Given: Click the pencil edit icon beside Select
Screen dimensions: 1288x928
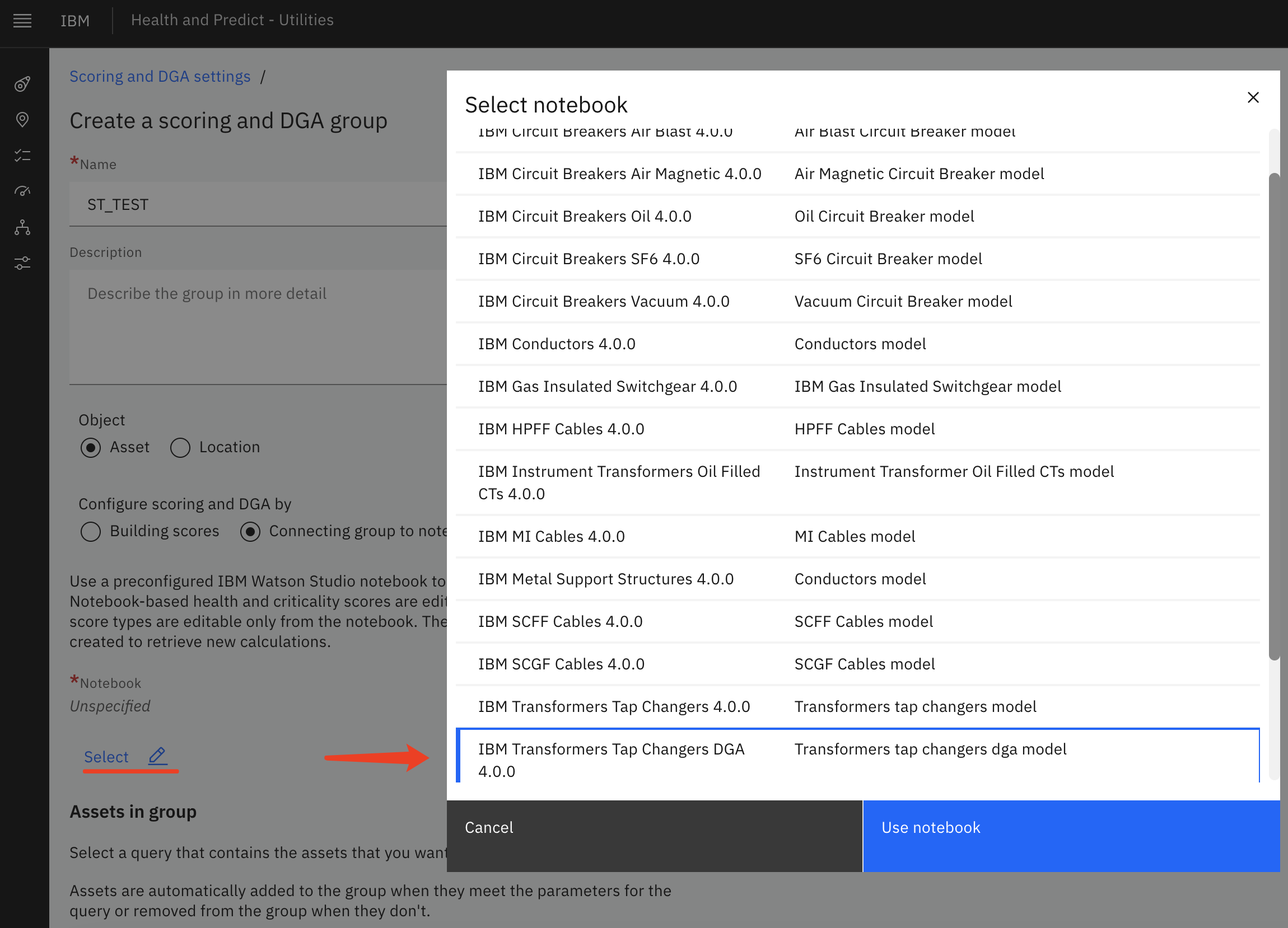Looking at the screenshot, I should [x=157, y=756].
